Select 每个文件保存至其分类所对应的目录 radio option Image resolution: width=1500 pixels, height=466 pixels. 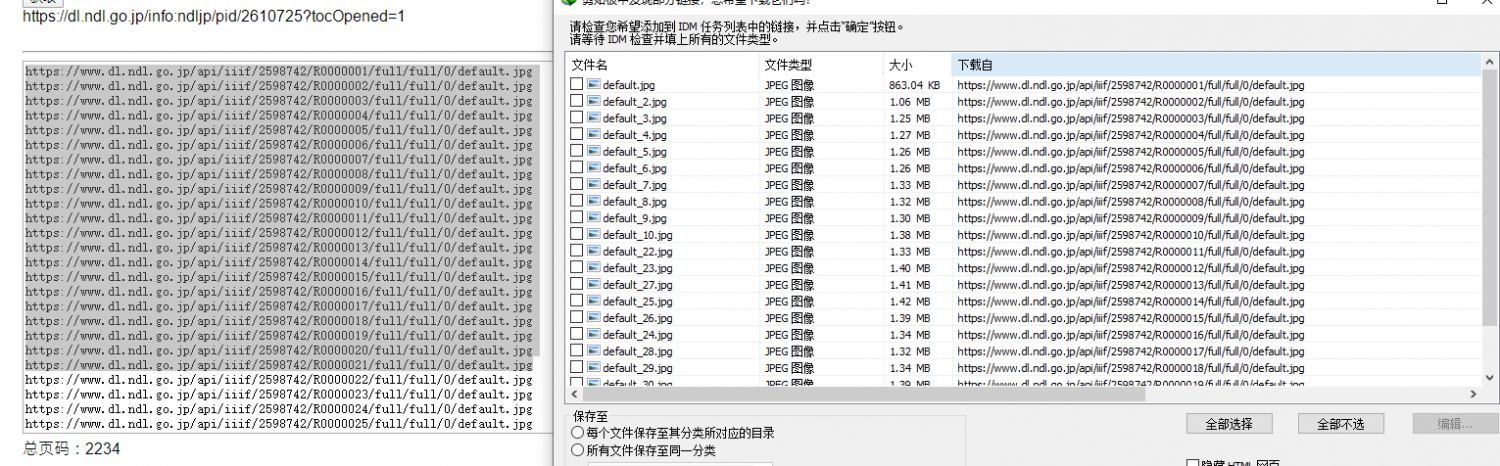point(577,433)
